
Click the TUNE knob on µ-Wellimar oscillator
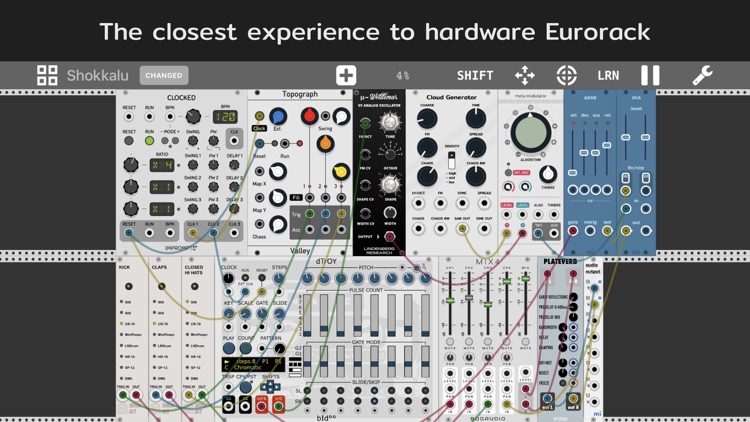click(x=390, y=122)
